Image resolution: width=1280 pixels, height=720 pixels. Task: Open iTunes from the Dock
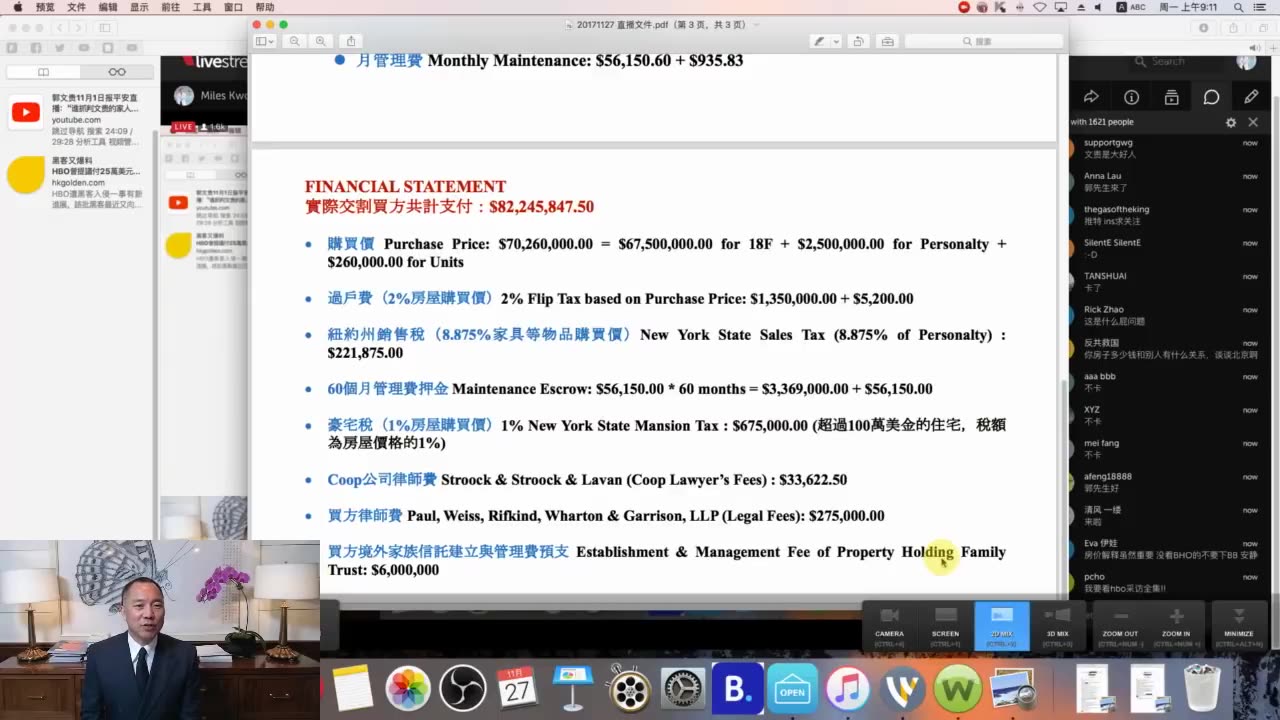click(848, 688)
